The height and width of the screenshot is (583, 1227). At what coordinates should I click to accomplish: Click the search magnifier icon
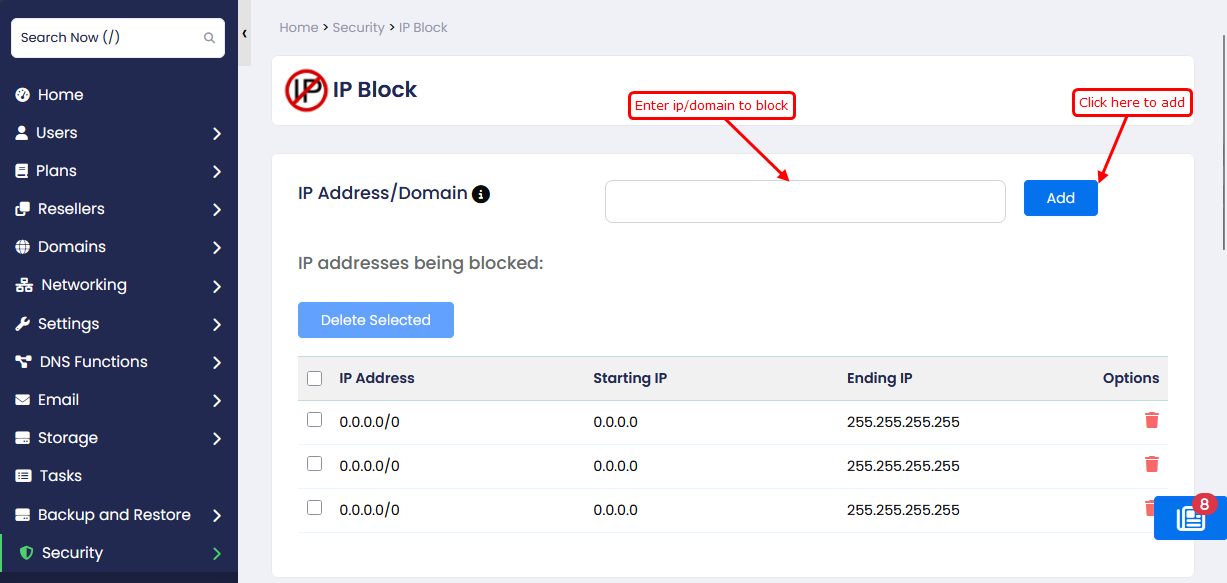209,38
